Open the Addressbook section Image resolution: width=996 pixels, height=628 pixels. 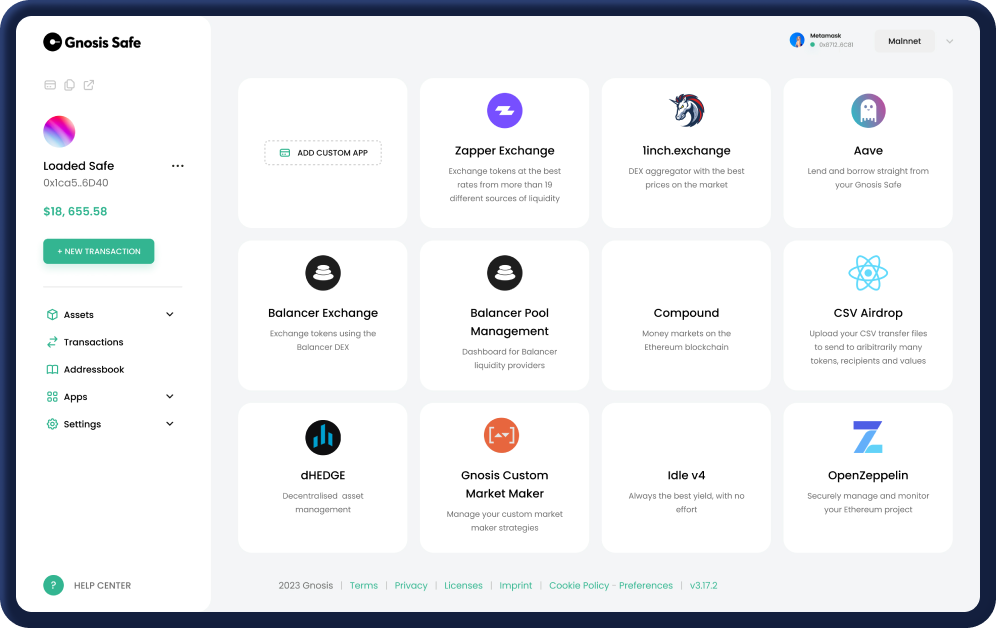(94, 369)
